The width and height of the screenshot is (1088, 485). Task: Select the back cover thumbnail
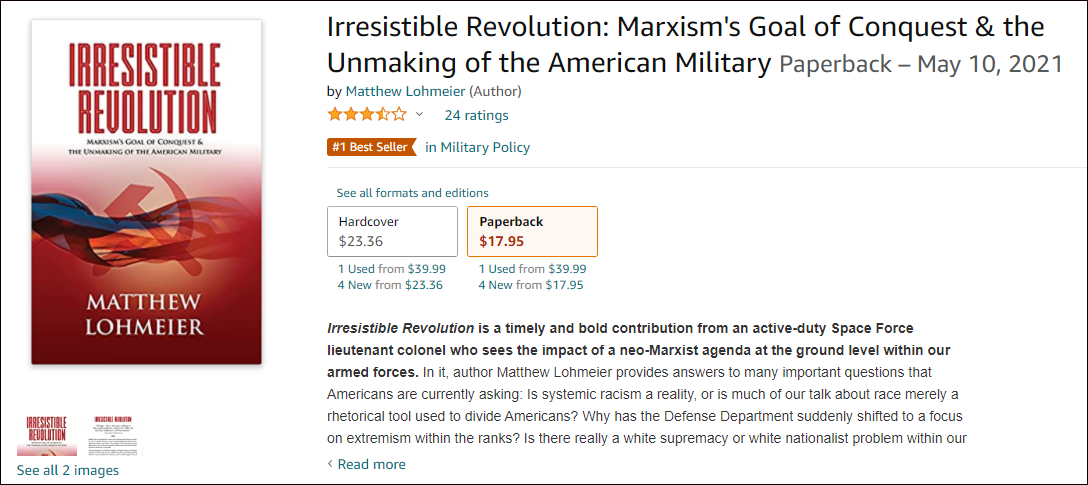click(x=117, y=435)
